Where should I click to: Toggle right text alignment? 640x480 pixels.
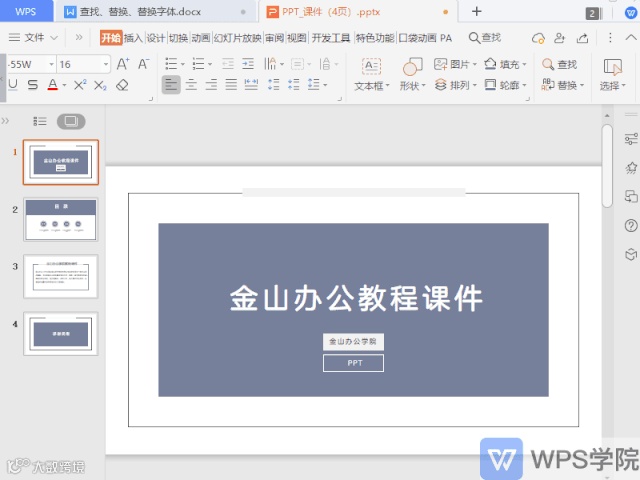pyautogui.click(x=211, y=85)
